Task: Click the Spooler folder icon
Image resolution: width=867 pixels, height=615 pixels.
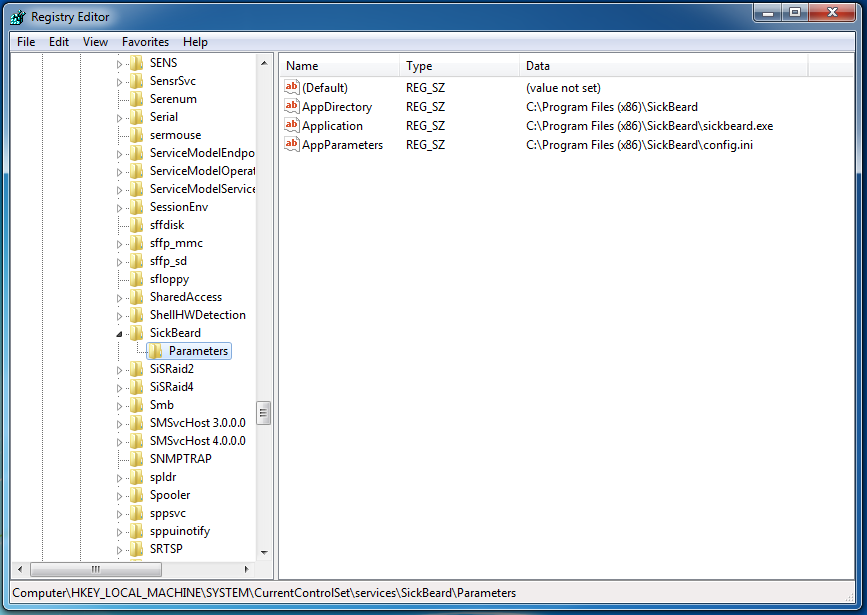Action: click(137, 495)
